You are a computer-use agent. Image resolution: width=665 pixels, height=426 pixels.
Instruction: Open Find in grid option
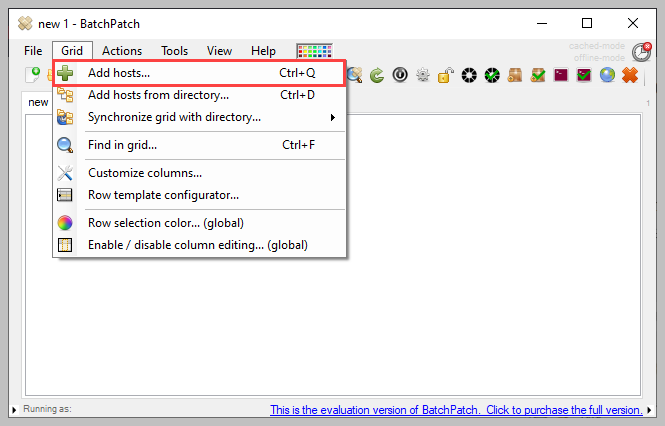pyautogui.click(x=199, y=145)
